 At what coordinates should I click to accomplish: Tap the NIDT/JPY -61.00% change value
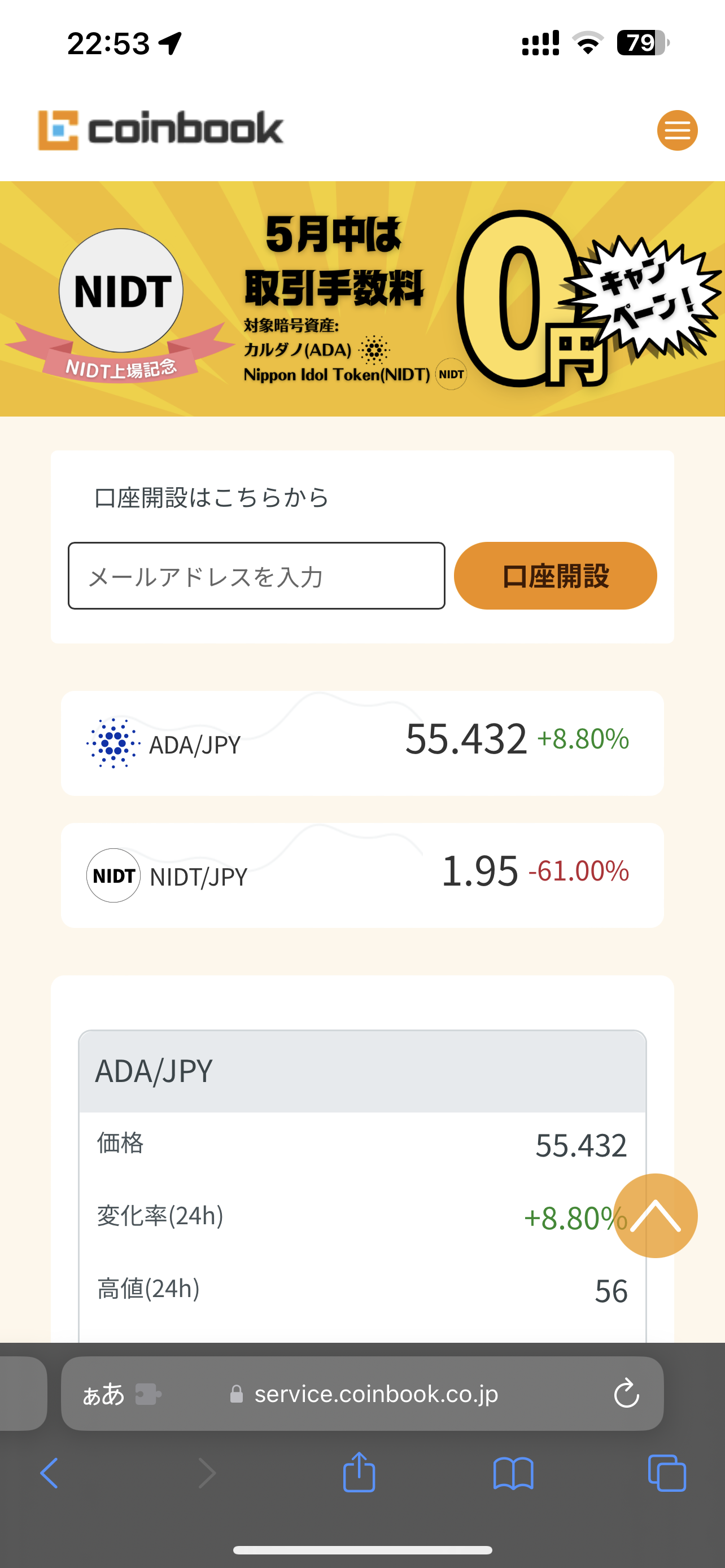click(578, 871)
